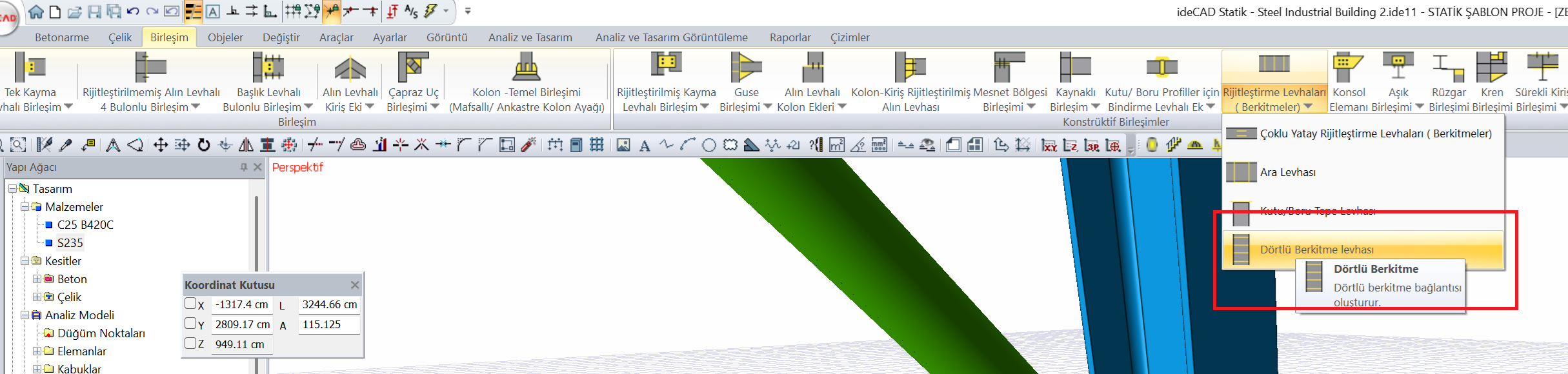Open Çapraz Uç Birleşimi dropdown
The height and width of the screenshot is (374, 1568).
[x=435, y=106]
